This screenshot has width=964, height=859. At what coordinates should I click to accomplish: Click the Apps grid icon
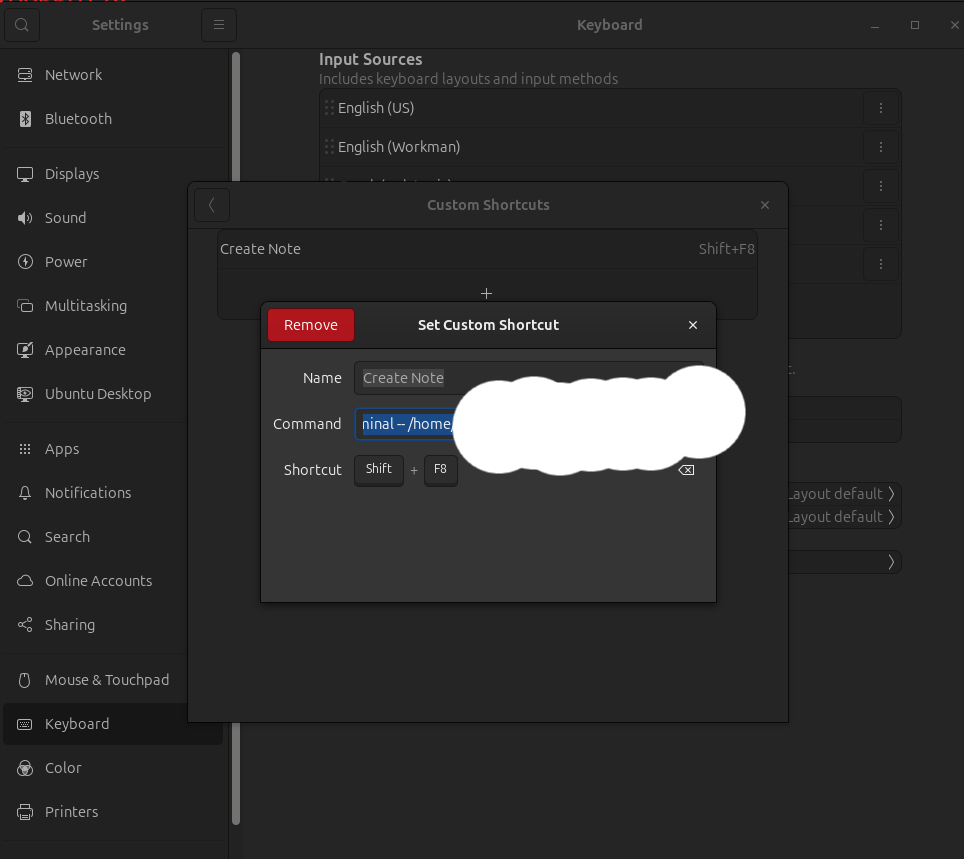(25, 449)
